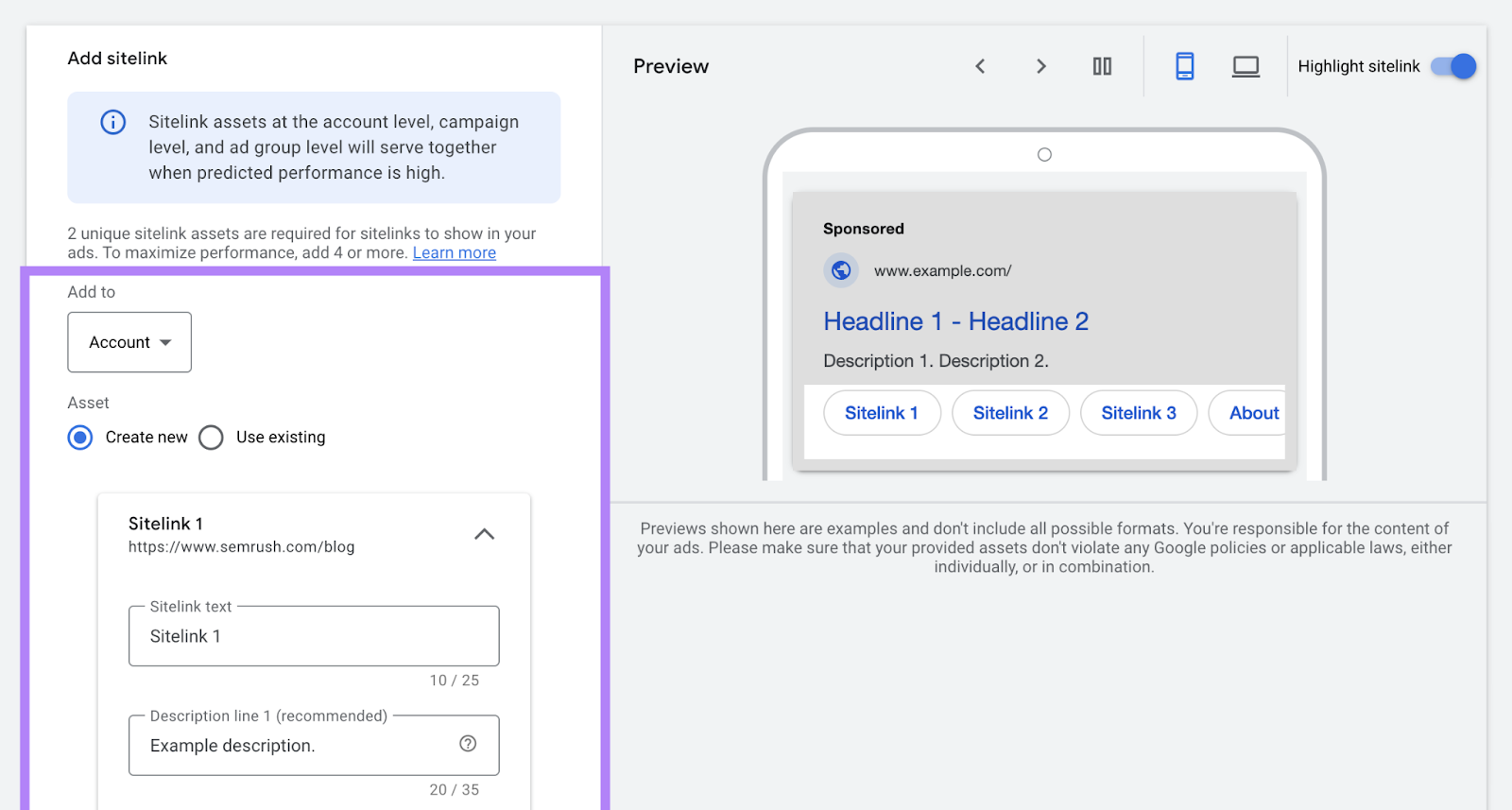The image size is (1512, 810).
Task: Click the Preview panel heading
Action: point(671,66)
